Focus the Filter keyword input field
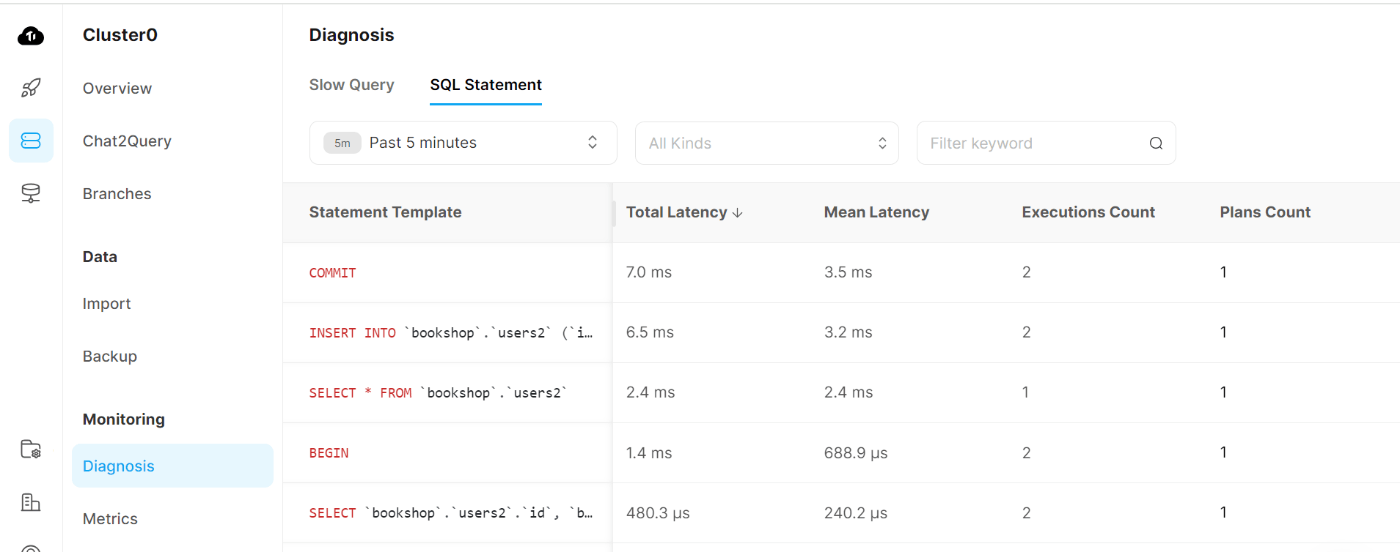 pos(1046,143)
